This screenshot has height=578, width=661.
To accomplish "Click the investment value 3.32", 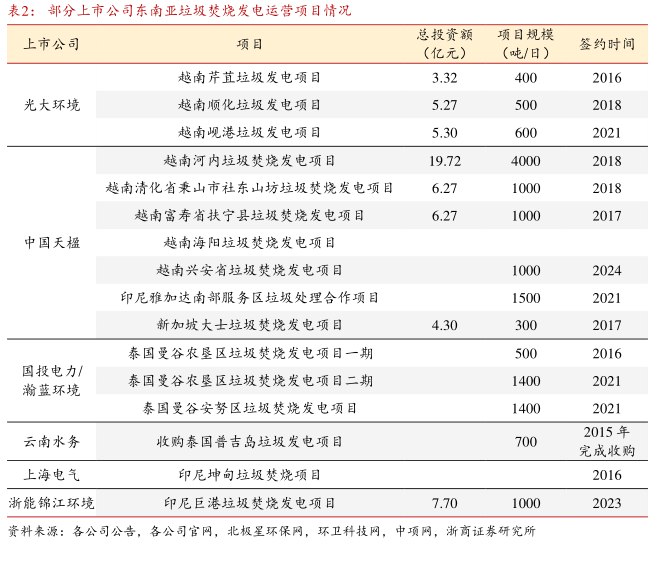I will click(445, 78).
